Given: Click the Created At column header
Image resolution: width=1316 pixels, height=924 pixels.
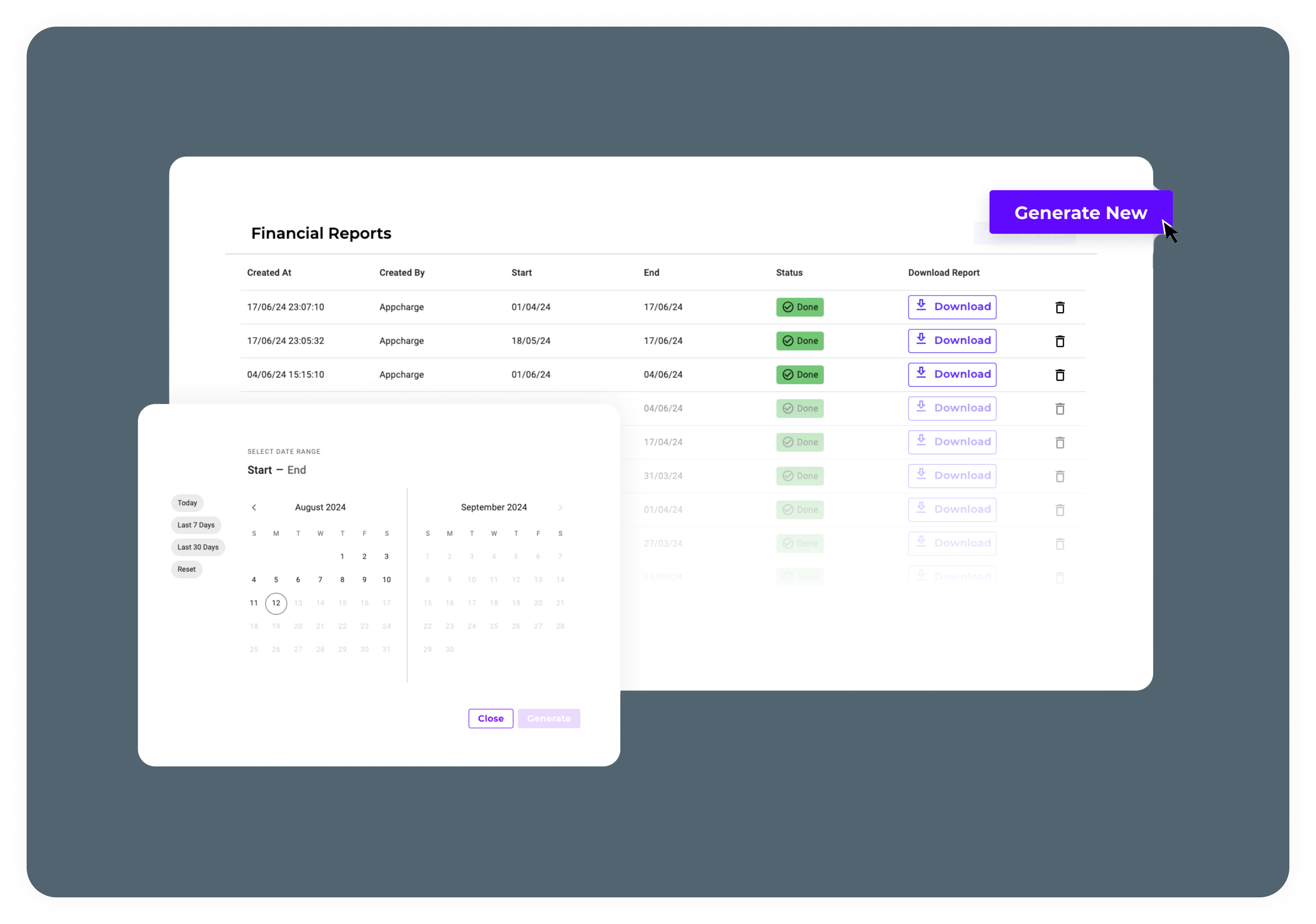Looking at the screenshot, I should pos(269,273).
